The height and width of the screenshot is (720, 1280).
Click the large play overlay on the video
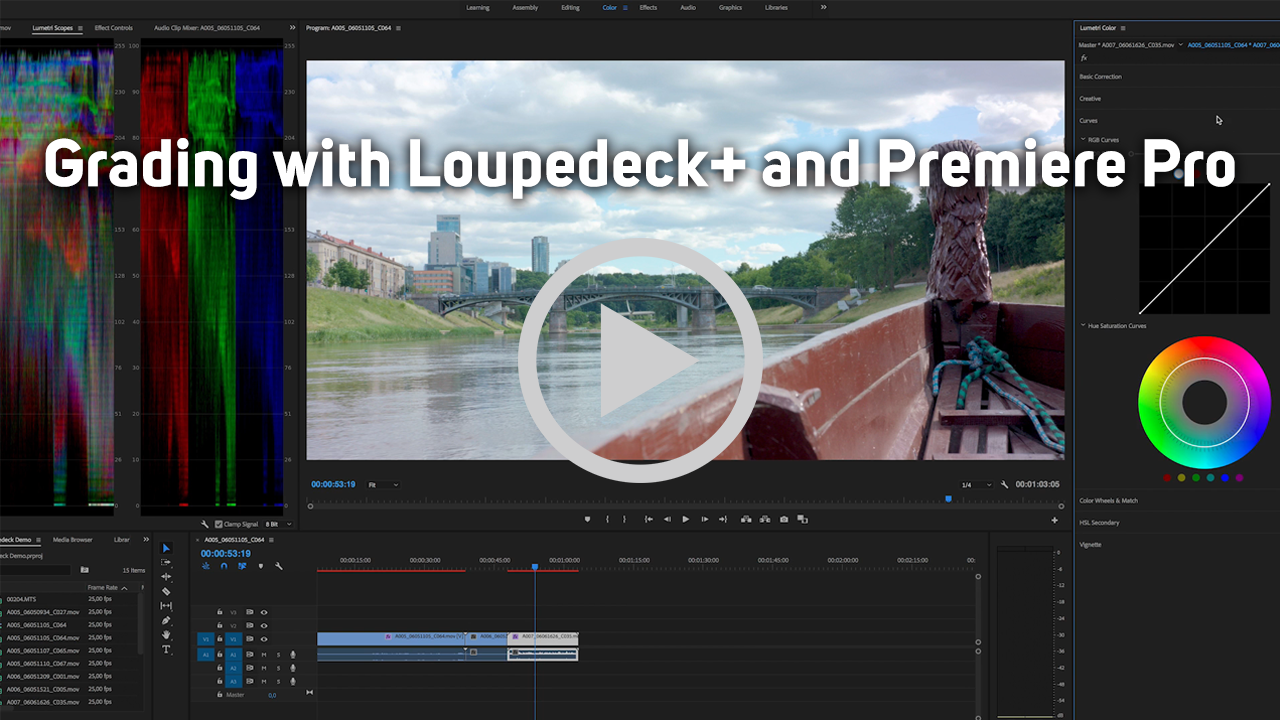tap(640, 360)
